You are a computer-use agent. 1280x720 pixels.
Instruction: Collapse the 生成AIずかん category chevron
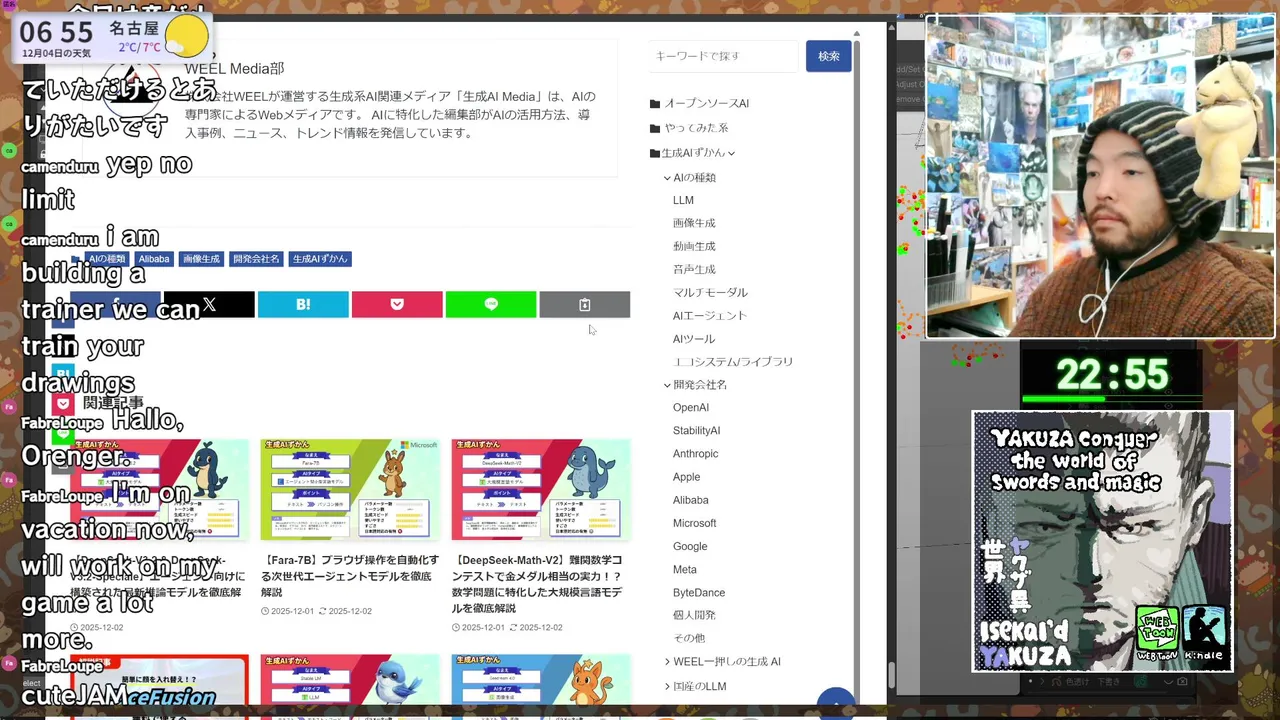click(x=731, y=153)
